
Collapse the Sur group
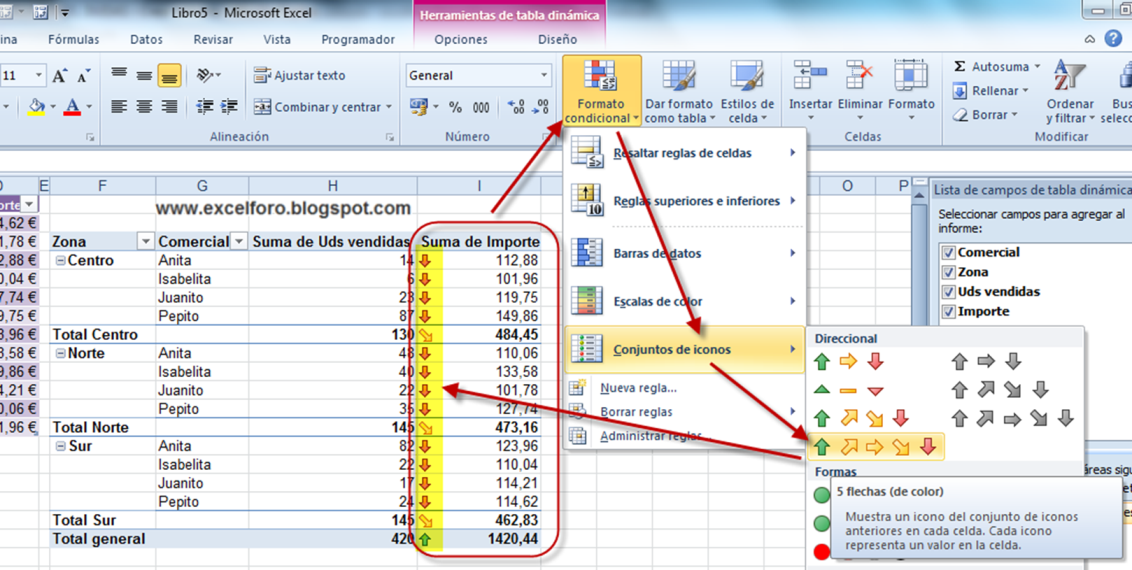click(61, 447)
